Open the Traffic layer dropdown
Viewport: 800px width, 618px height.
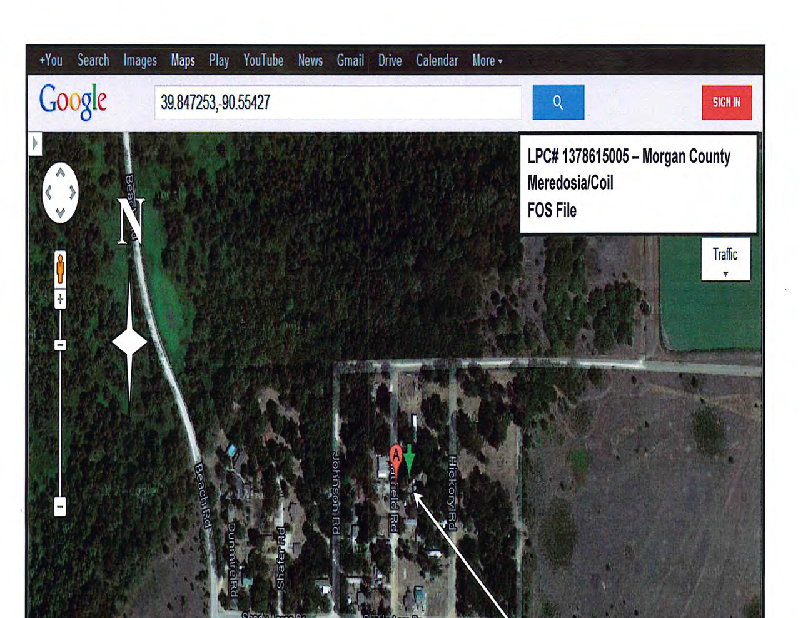pos(725,261)
